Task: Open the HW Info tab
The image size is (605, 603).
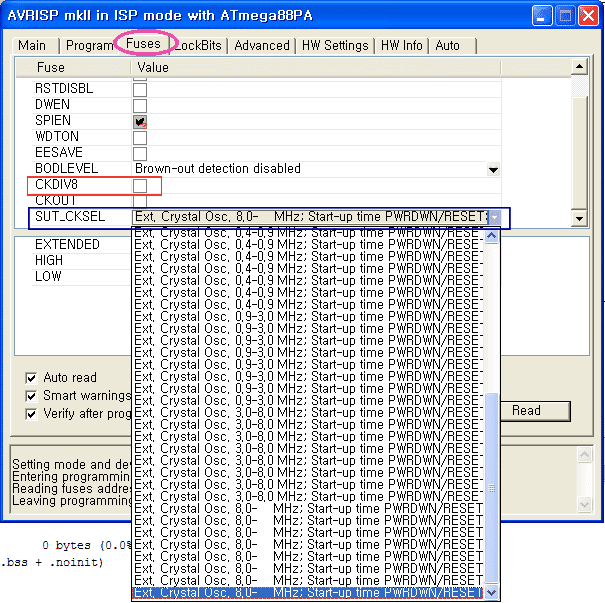Action: [402, 46]
